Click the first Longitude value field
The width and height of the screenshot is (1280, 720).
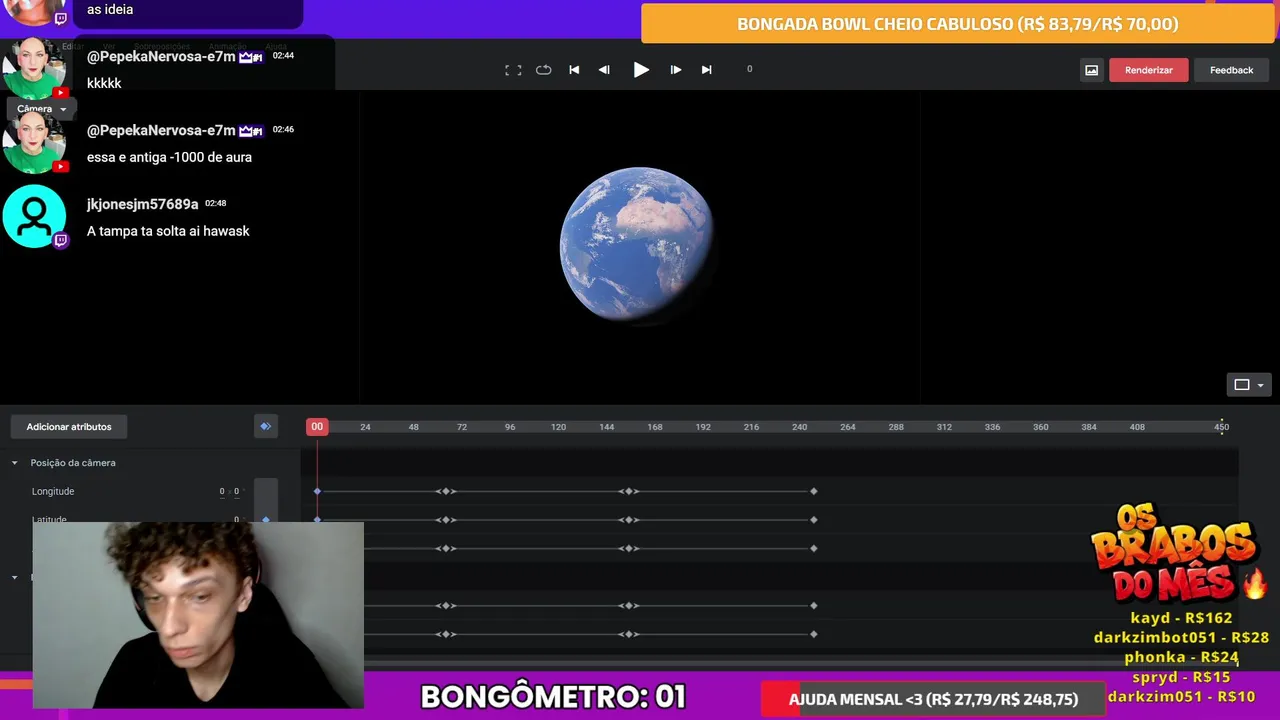222,492
